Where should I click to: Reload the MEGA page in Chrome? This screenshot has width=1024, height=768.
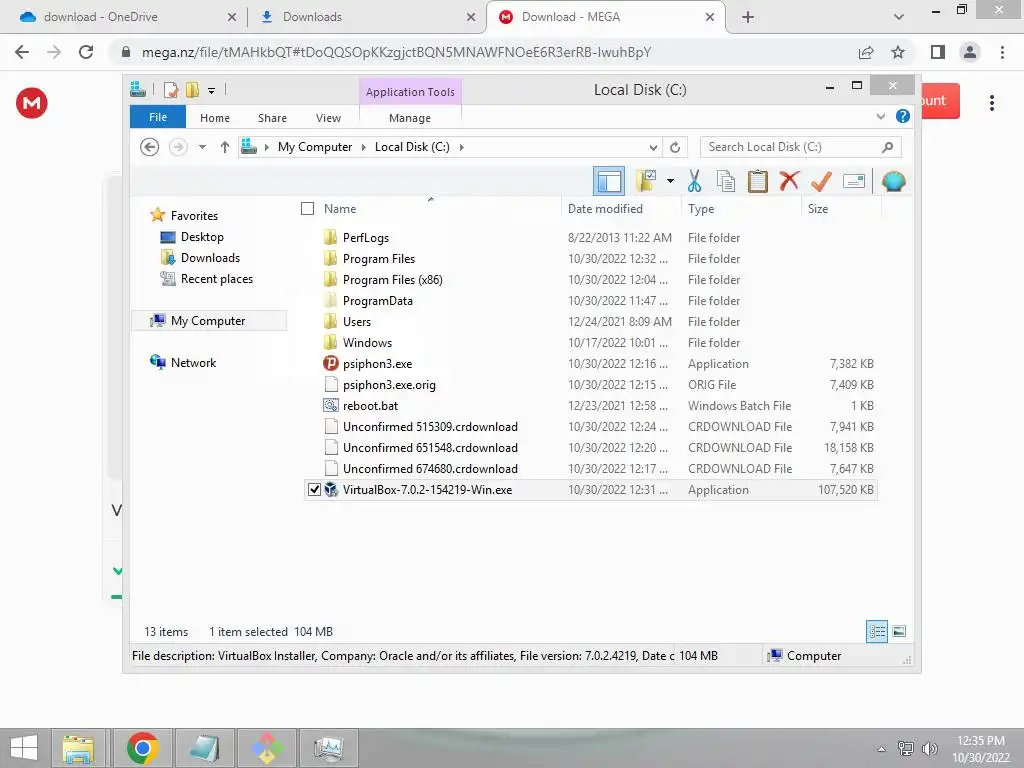pyautogui.click(x=86, y=52)
